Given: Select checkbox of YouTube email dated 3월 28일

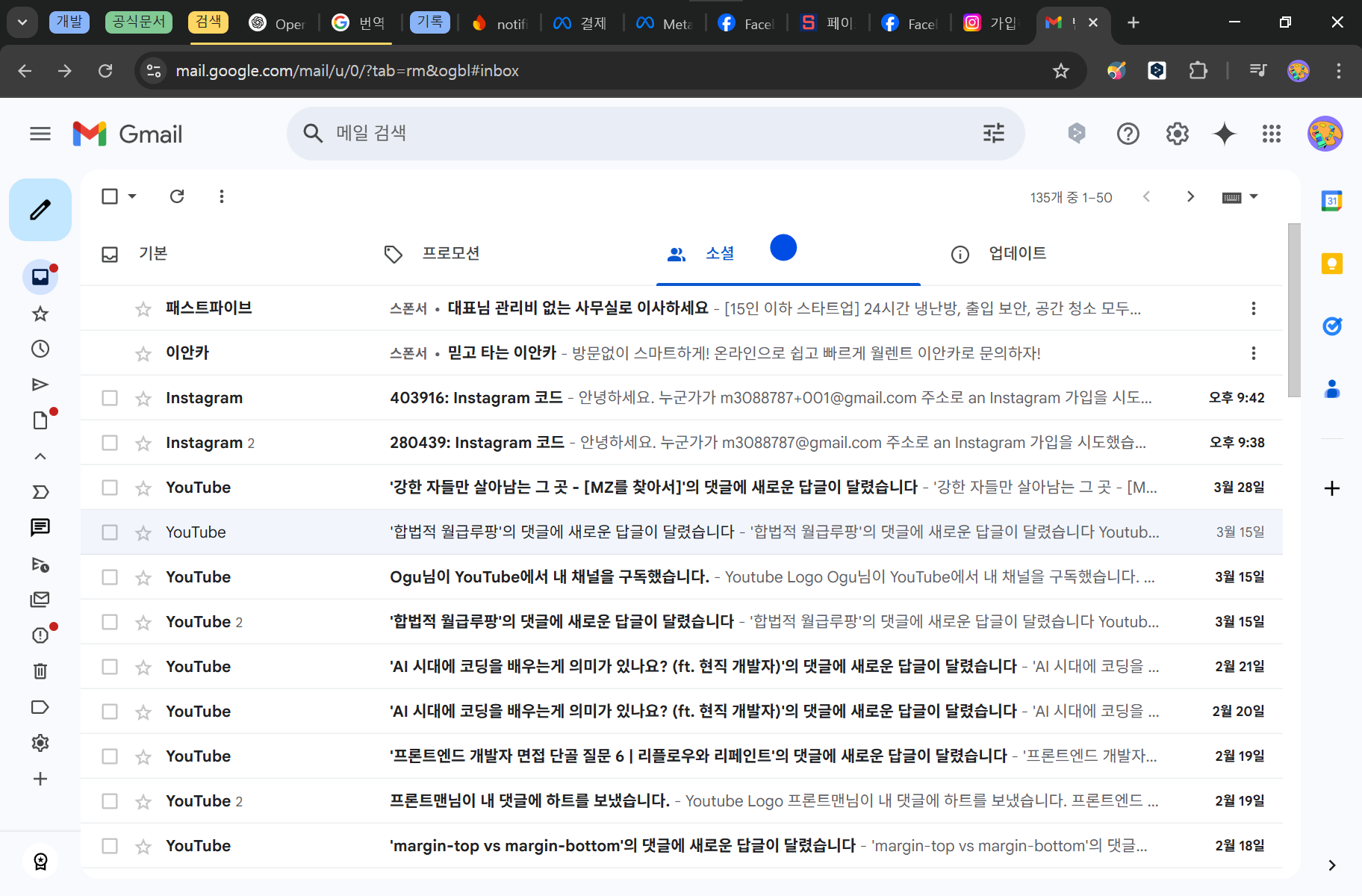Looking at the screenshot, I should point(110,488).
